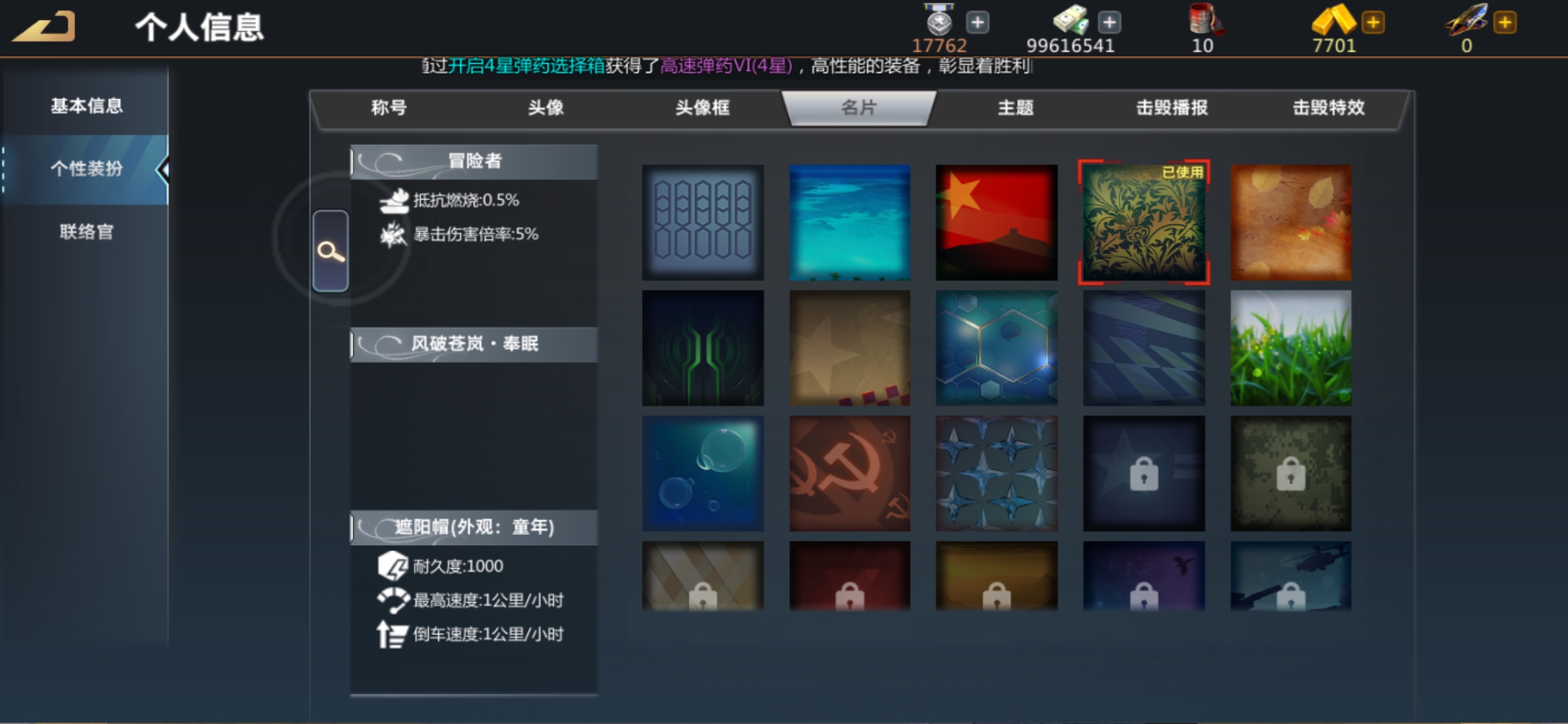Choose the hammer and sickle card

(x=850, y=473)
